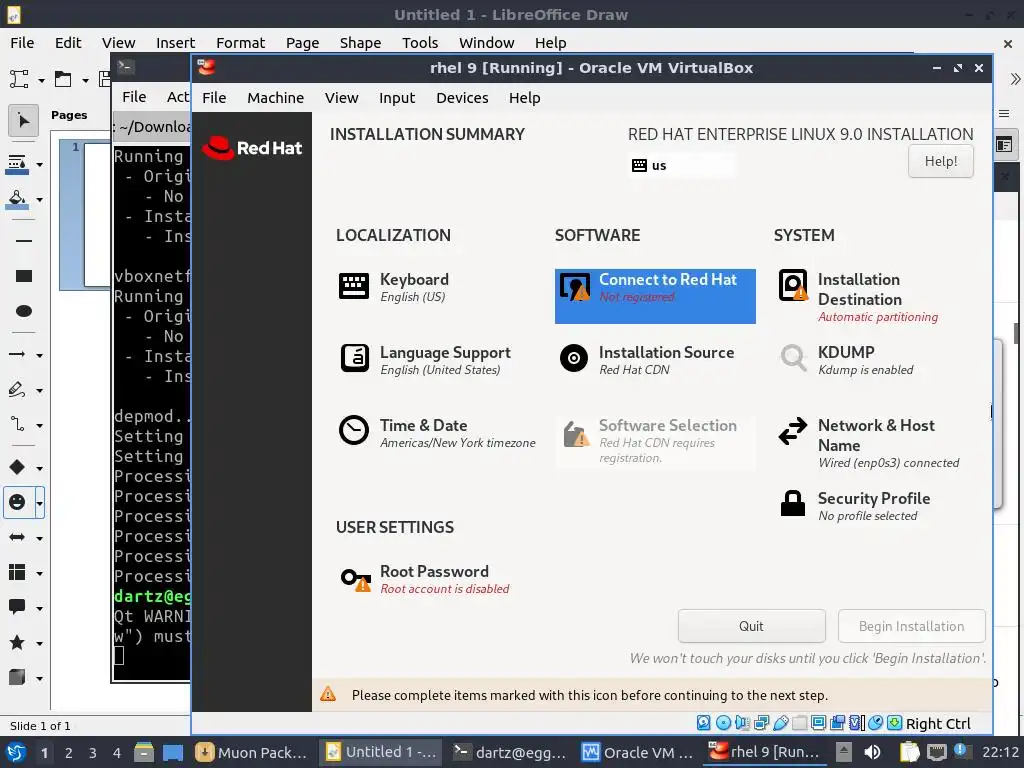The image size is (1024, 768).
Task: Click the Help! button in installer
Action: tap(940, 161)
